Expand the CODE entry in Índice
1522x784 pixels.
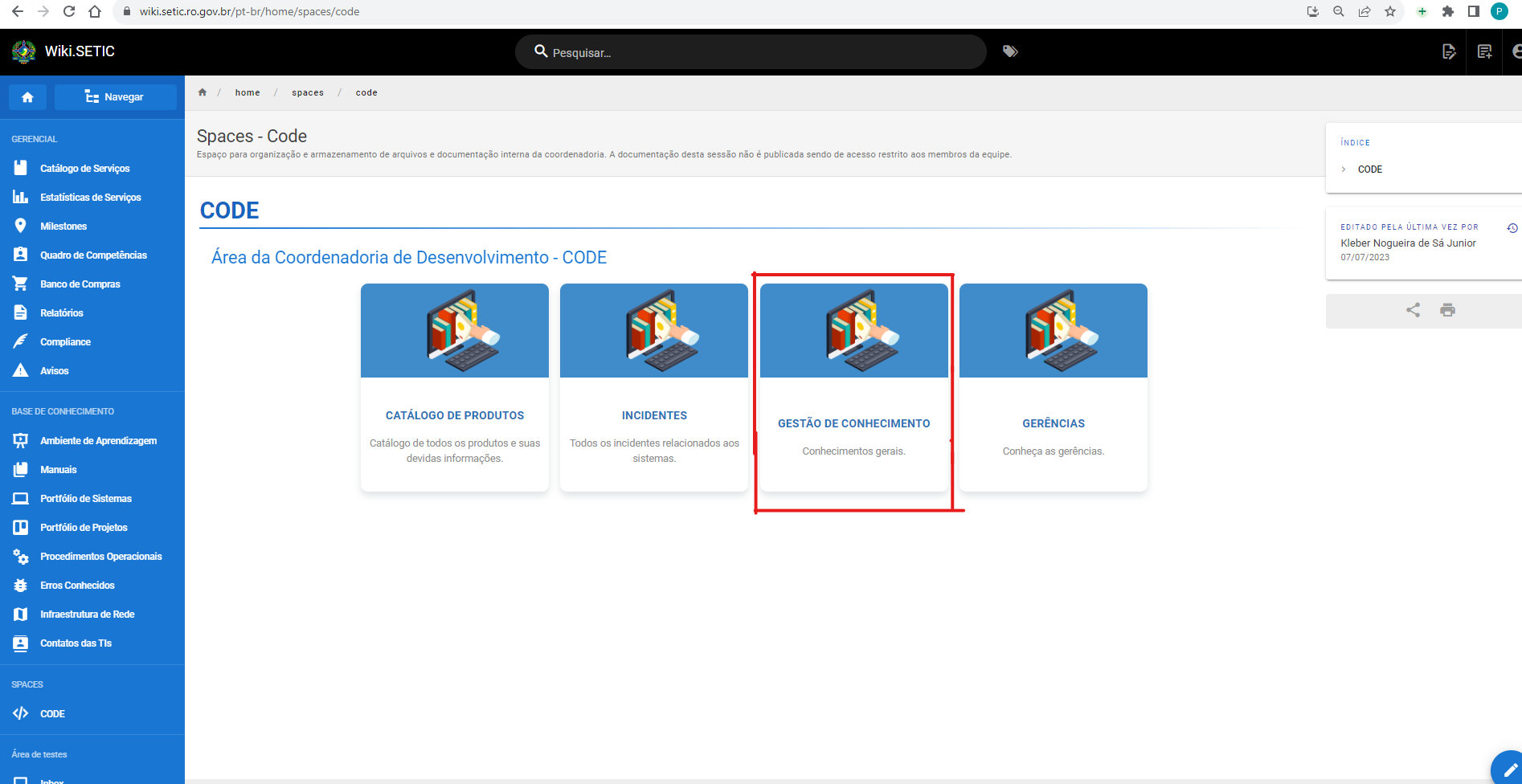coord(1369,169)
